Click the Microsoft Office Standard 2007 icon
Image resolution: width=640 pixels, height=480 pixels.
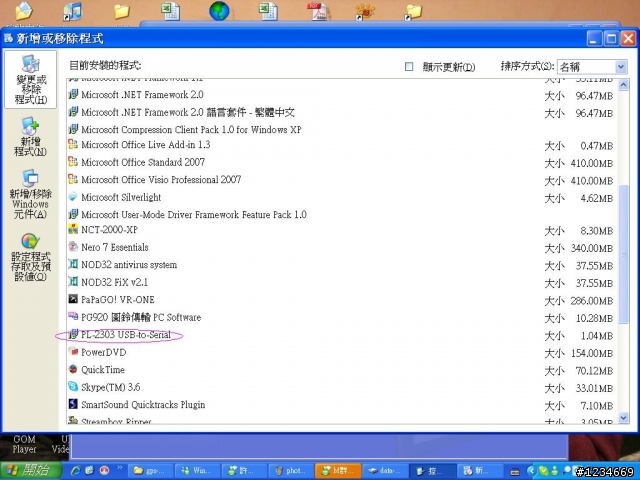pyautogui.click(x=73, y=162)
